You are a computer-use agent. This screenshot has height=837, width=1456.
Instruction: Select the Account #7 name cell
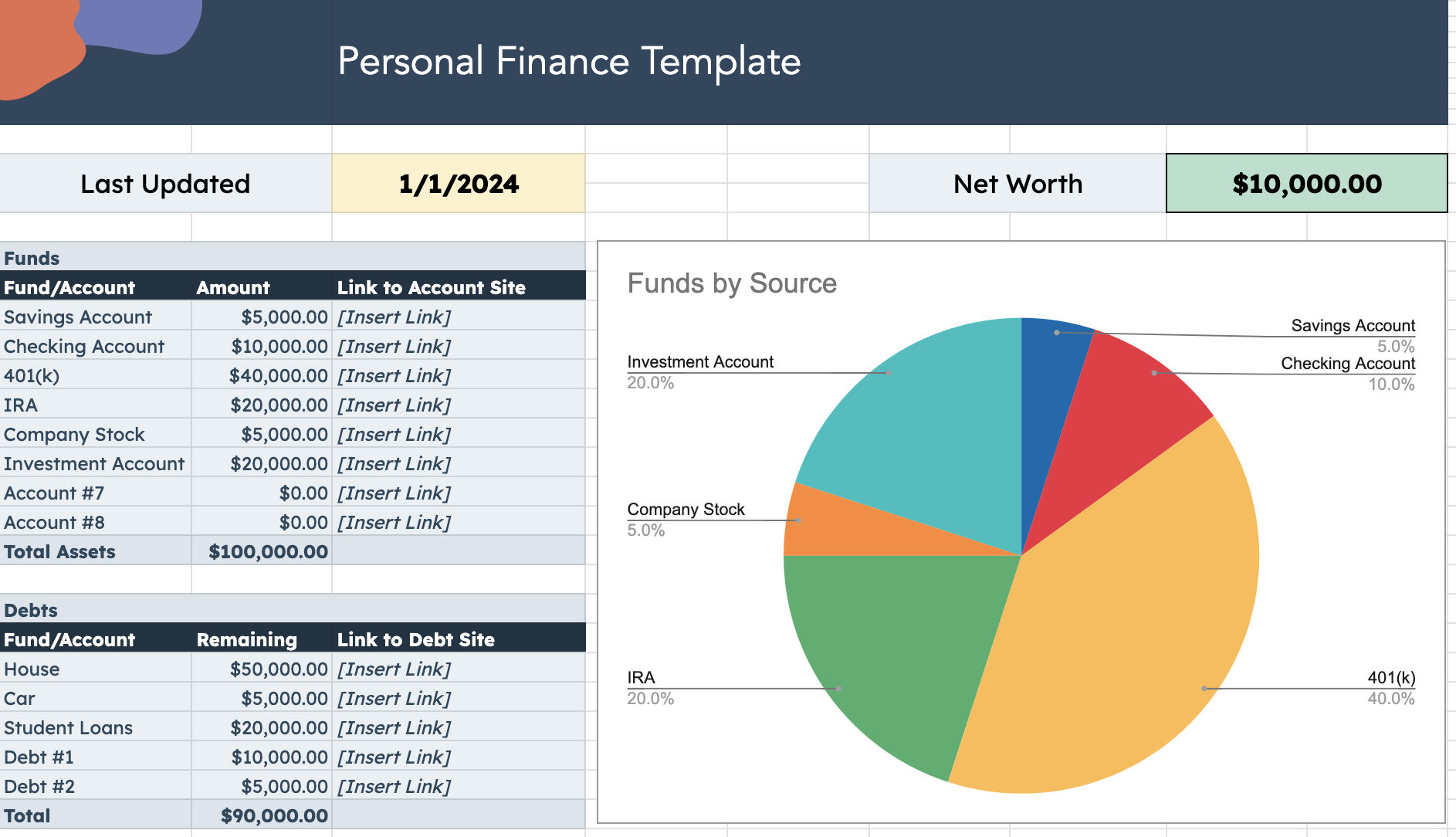click(54, 493)
